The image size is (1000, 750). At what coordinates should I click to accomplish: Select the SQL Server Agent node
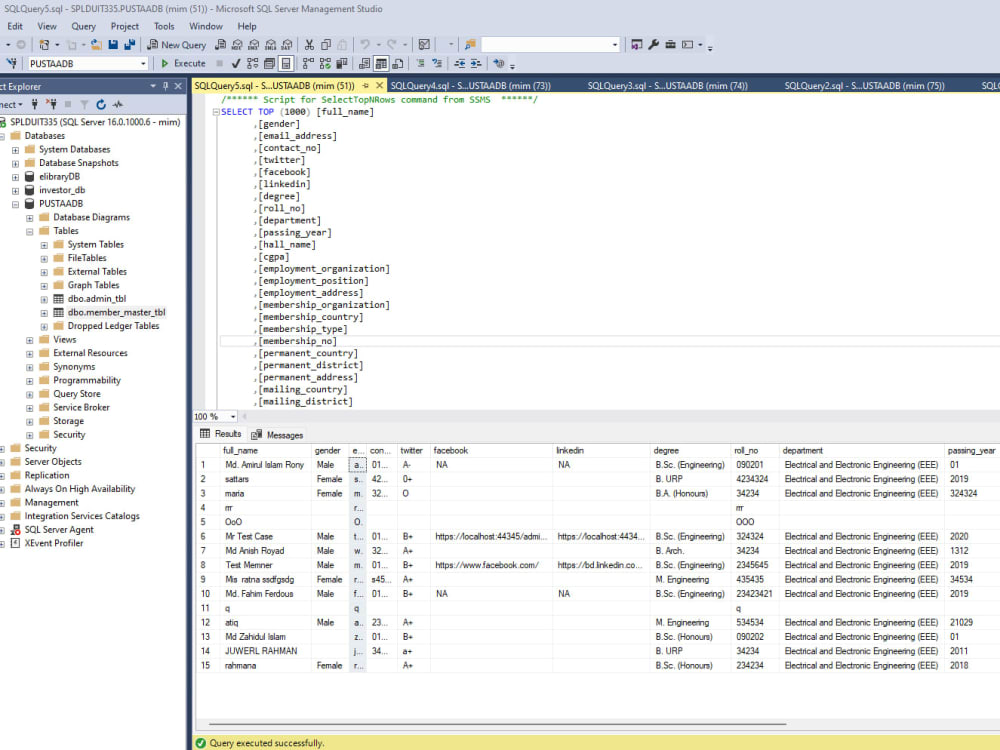pos(59,529)
